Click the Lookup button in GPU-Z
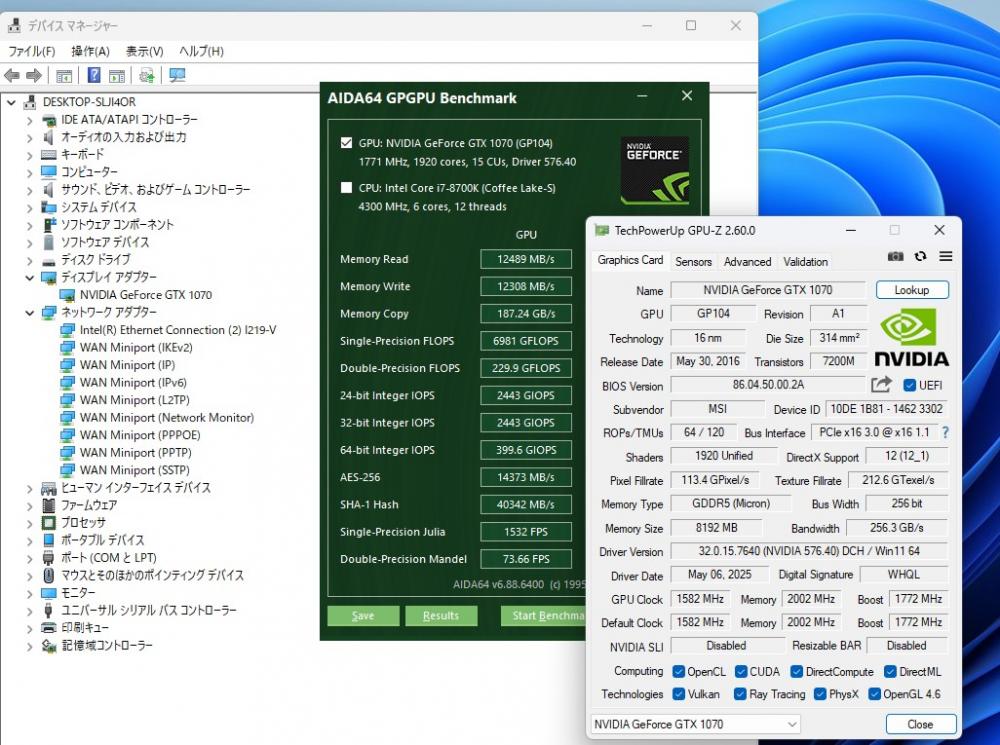The image size is (1000, 745). click(912, 290)
